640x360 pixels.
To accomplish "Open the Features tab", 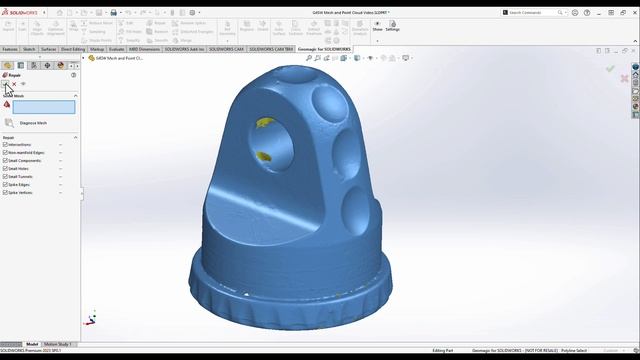I will 10,49.
